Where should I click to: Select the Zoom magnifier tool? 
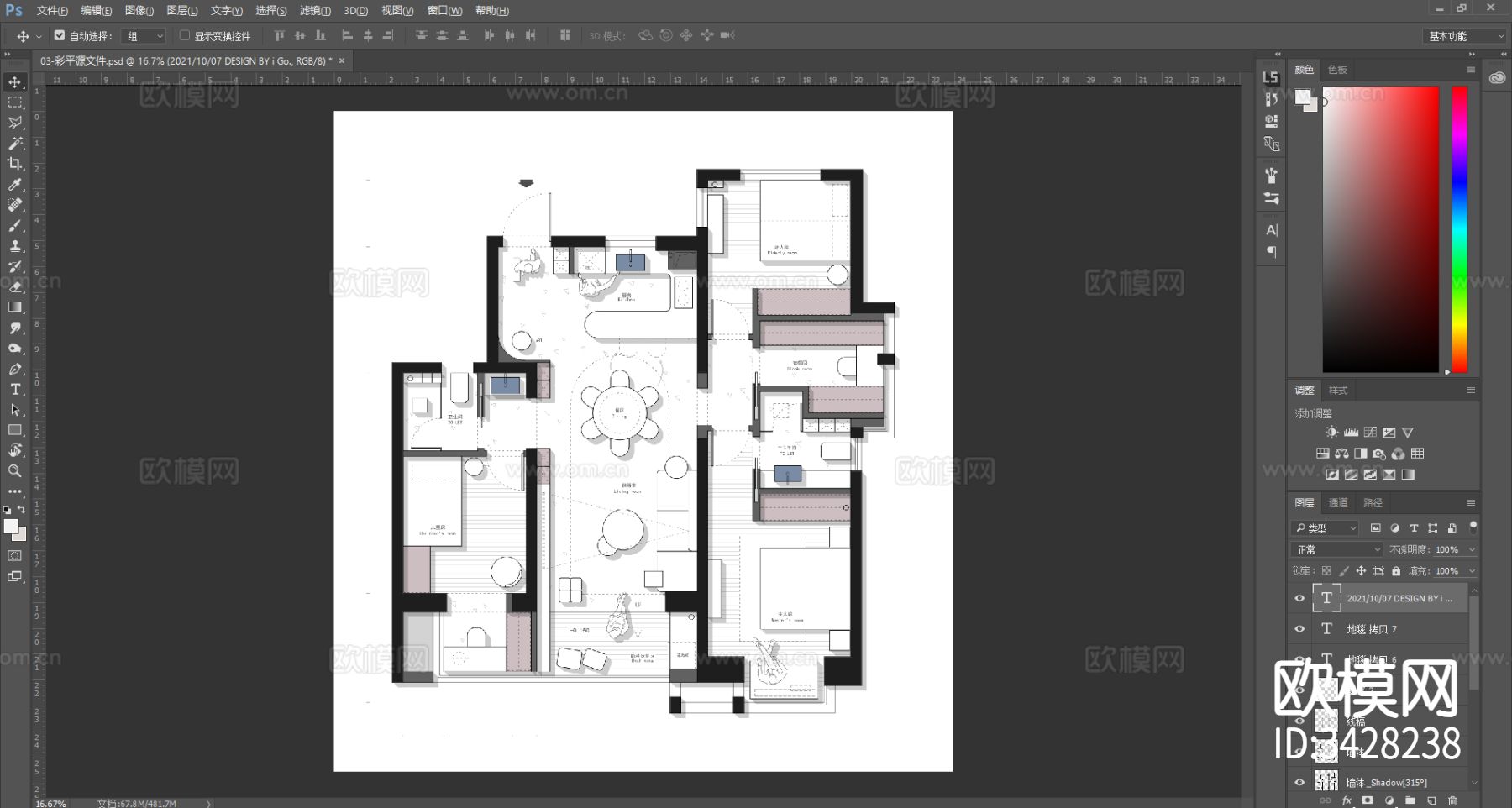(15, 471)
